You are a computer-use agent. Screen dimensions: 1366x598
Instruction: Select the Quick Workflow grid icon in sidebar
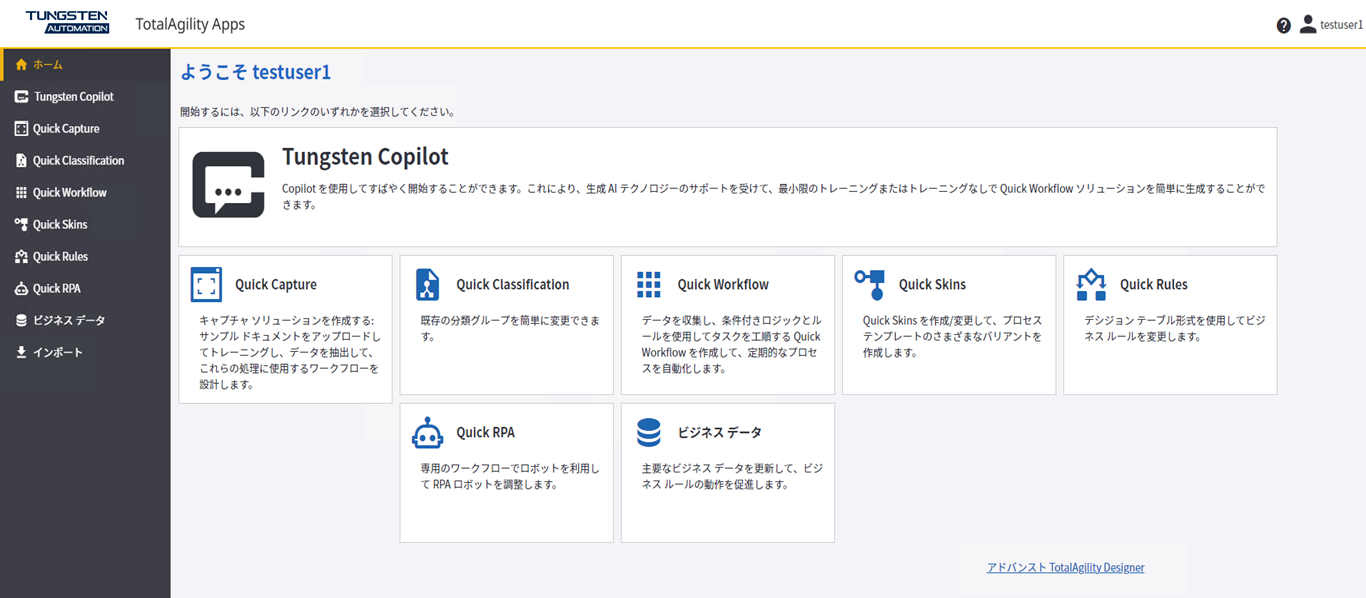pos(21,192)
